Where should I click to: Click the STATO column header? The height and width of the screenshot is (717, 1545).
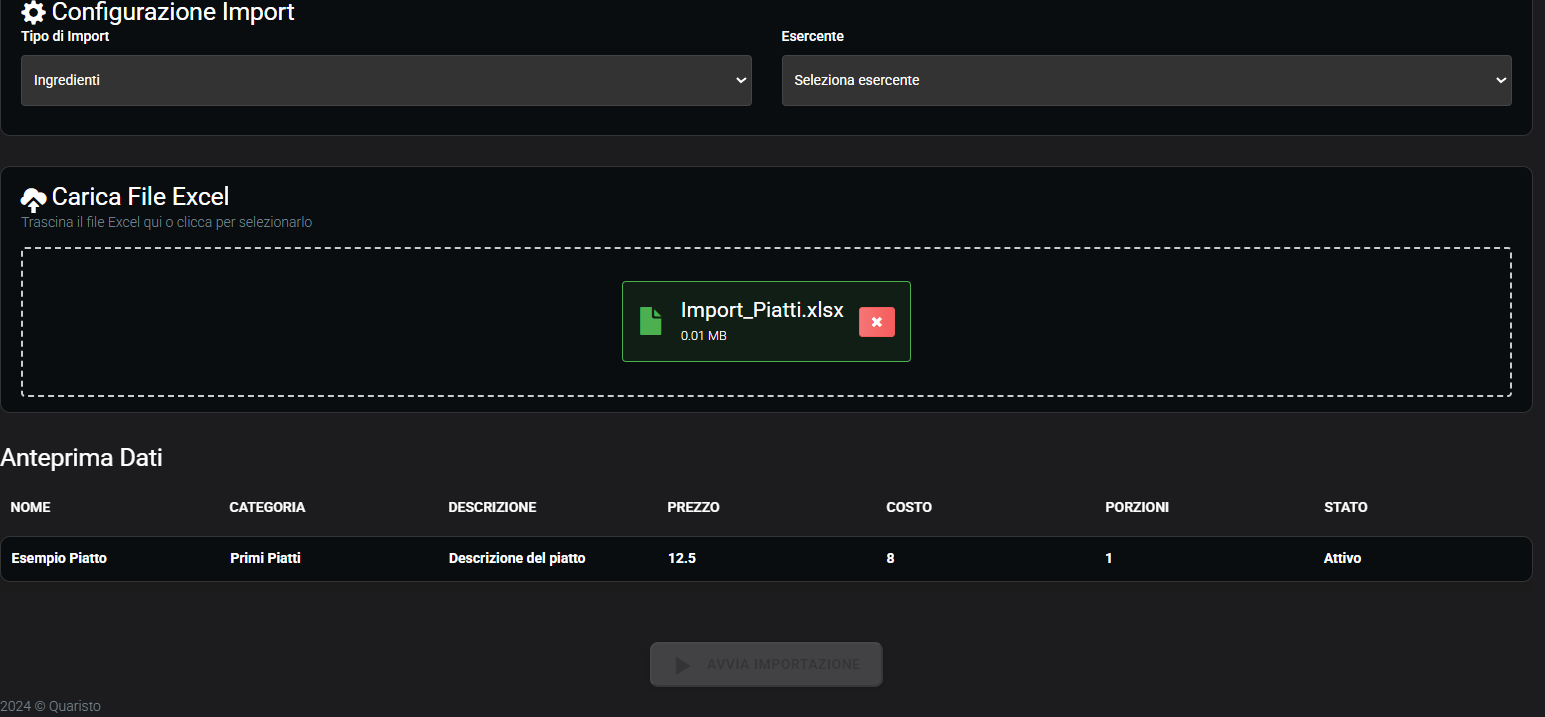point(1345,507)
